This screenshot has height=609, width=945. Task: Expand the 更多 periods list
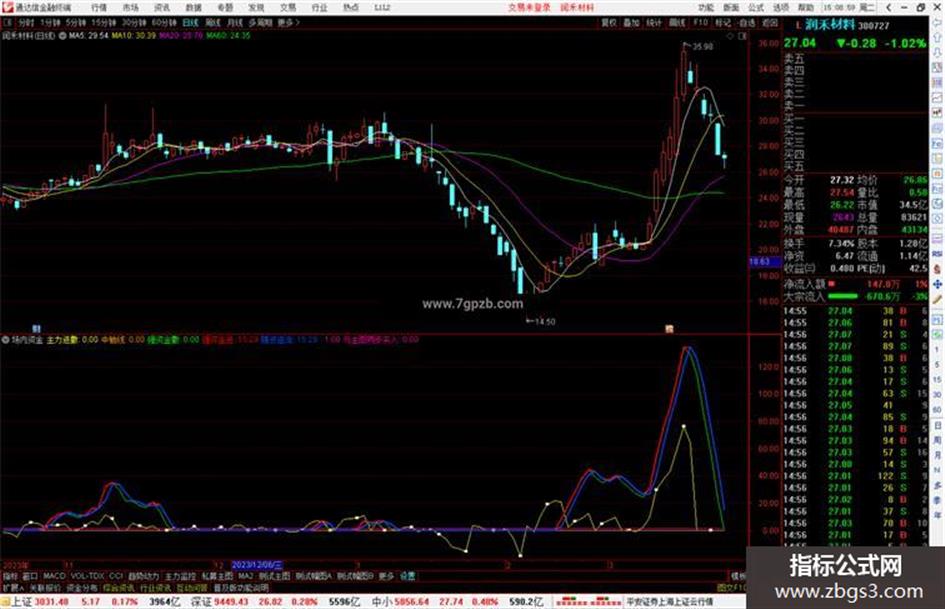pyautogui.click(x=289, y=22)
